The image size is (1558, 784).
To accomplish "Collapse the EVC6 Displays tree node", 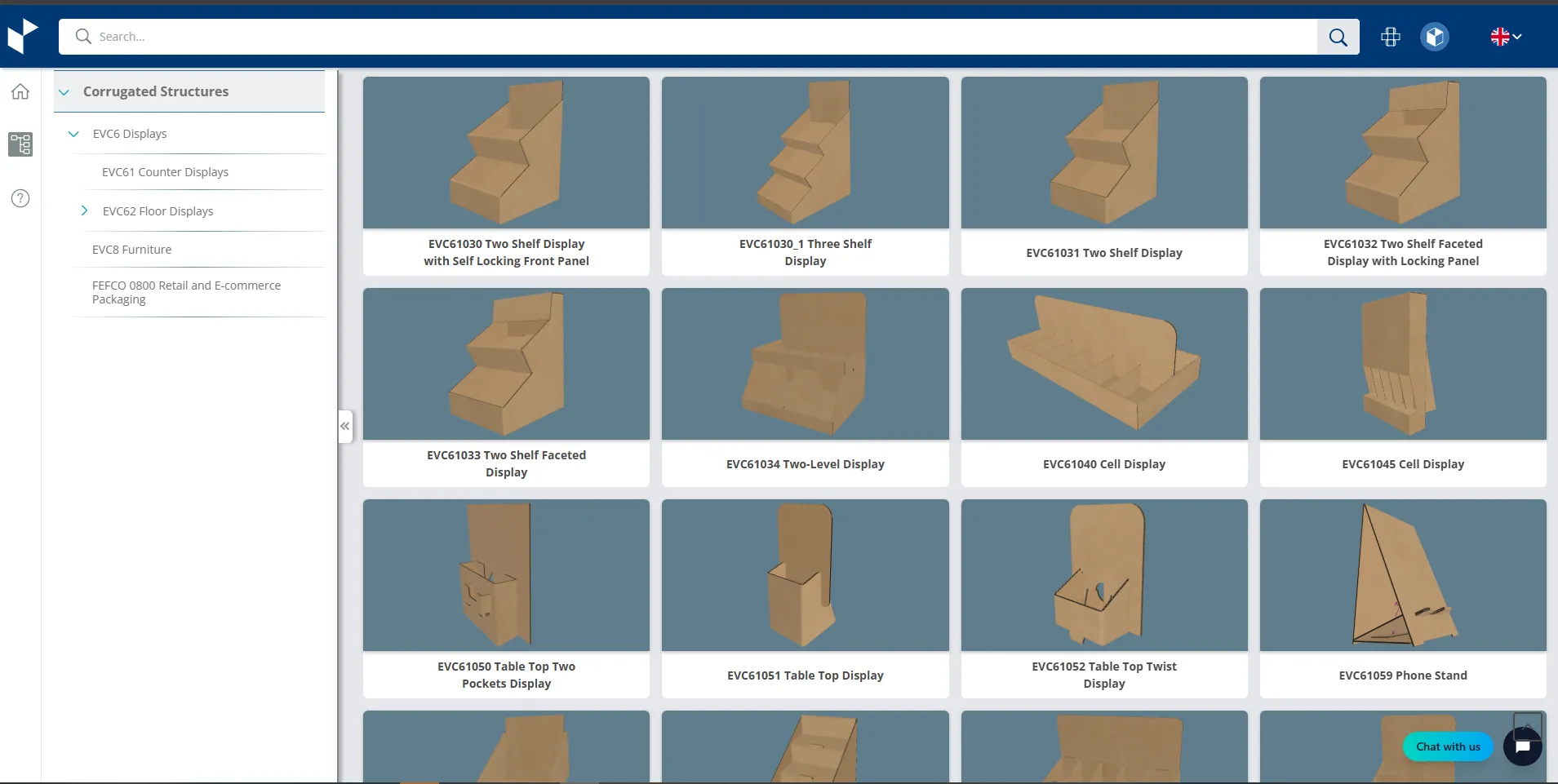I will click(x=73, y=134).
